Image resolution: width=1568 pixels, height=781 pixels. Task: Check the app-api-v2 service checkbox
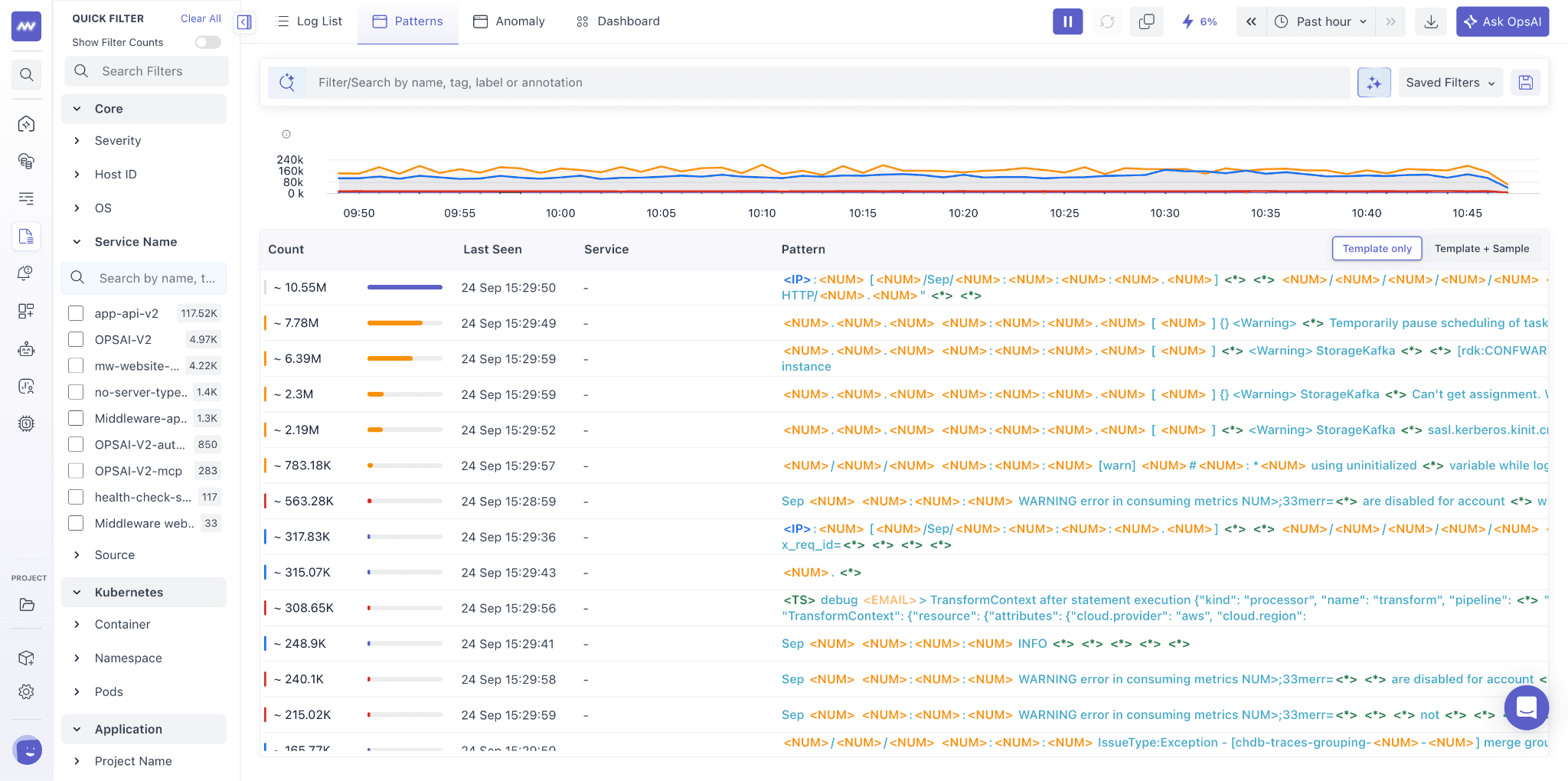pyautogui.click(x=76, y=313)
